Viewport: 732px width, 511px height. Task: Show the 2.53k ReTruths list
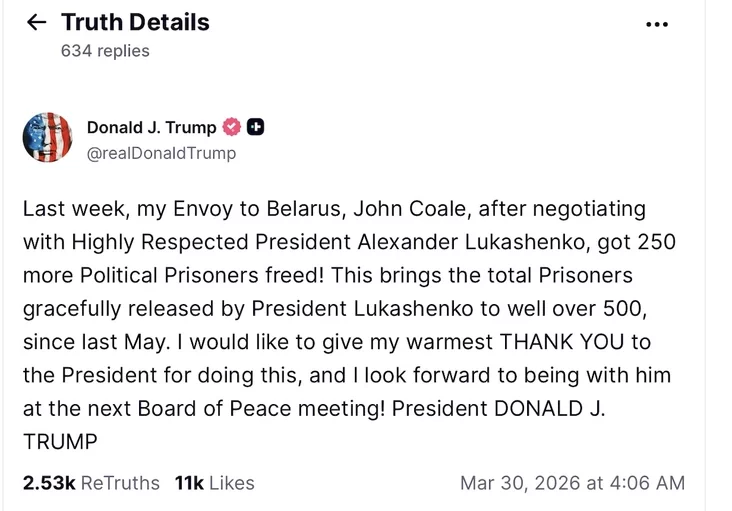coord(91,483)
